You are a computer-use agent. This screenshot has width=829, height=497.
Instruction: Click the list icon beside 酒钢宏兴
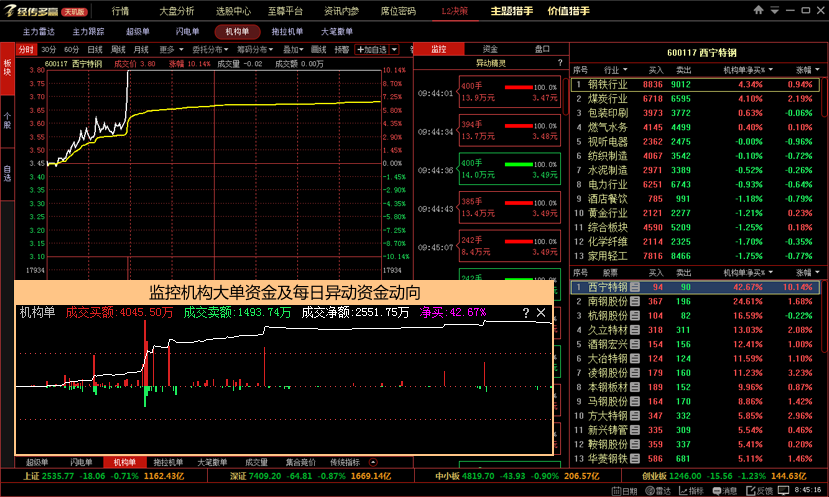coord(635,344)
